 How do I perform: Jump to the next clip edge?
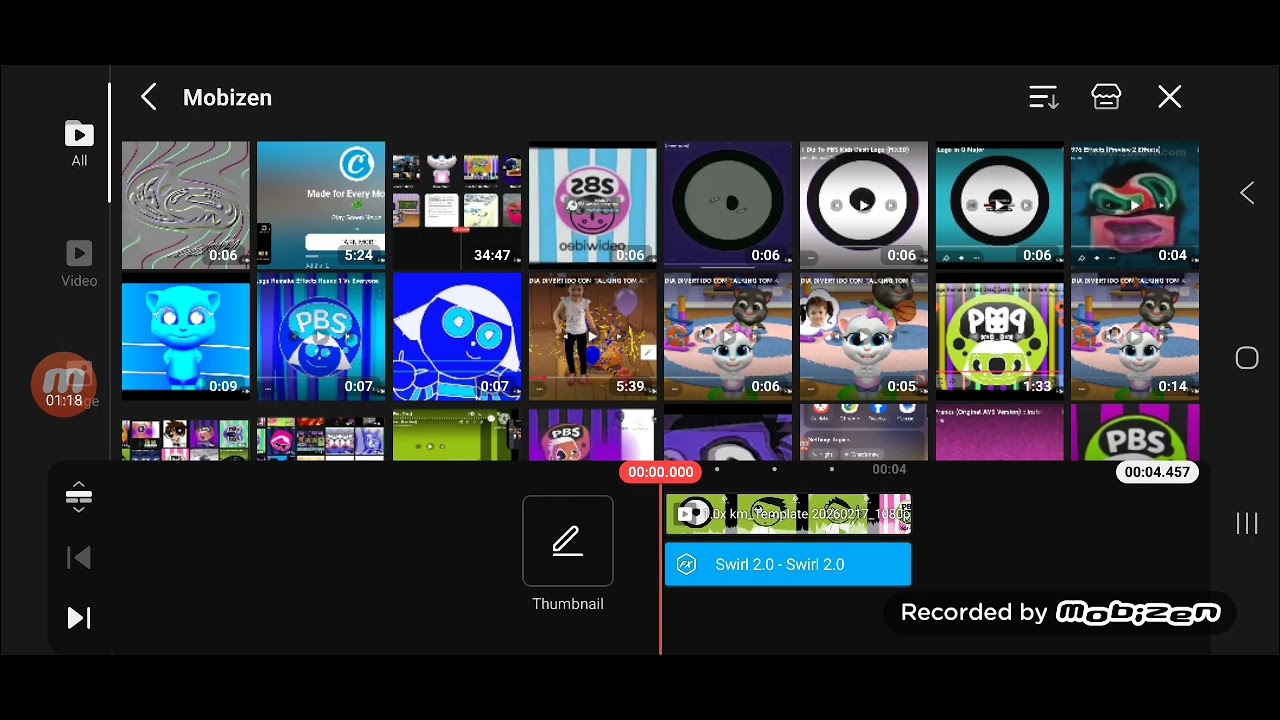79,618
